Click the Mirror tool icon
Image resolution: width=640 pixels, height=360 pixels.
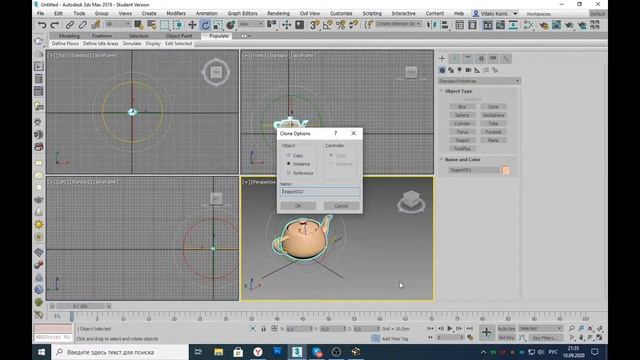tap(431, 25)
